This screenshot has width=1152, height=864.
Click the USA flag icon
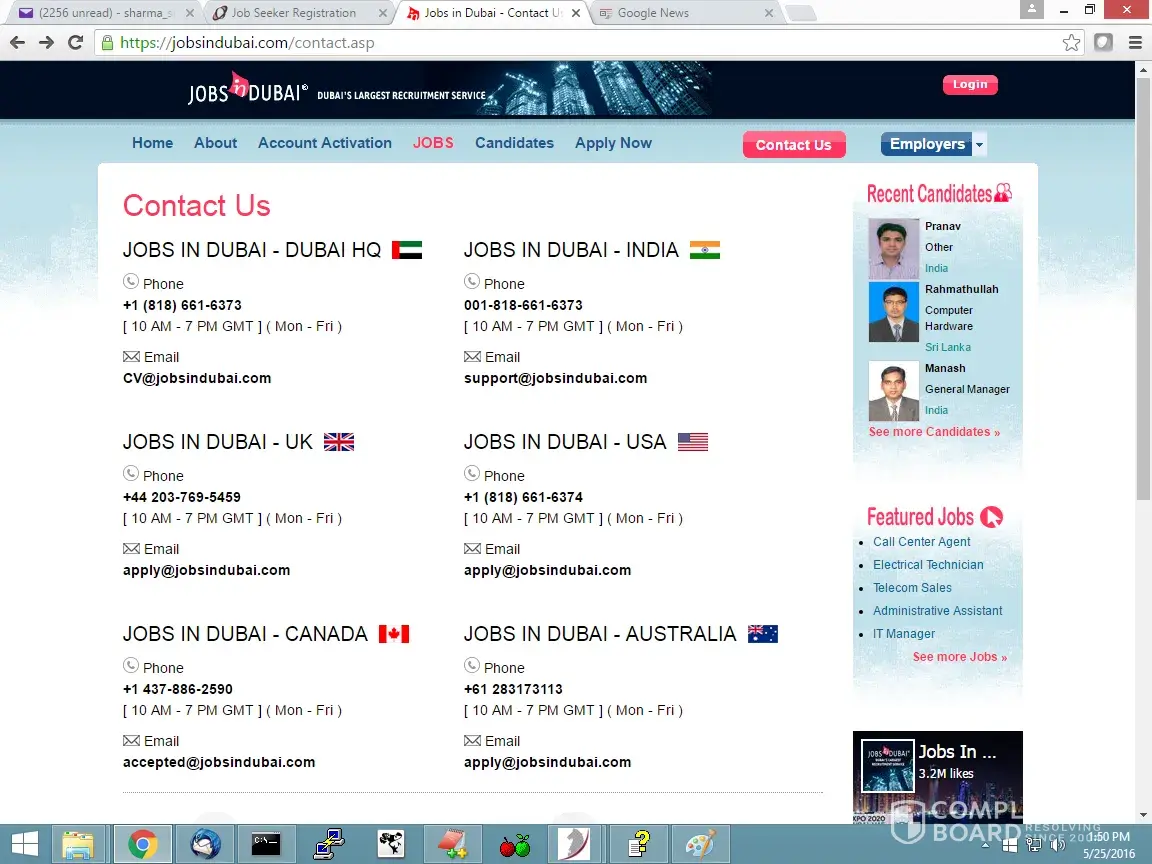point(693,442)
